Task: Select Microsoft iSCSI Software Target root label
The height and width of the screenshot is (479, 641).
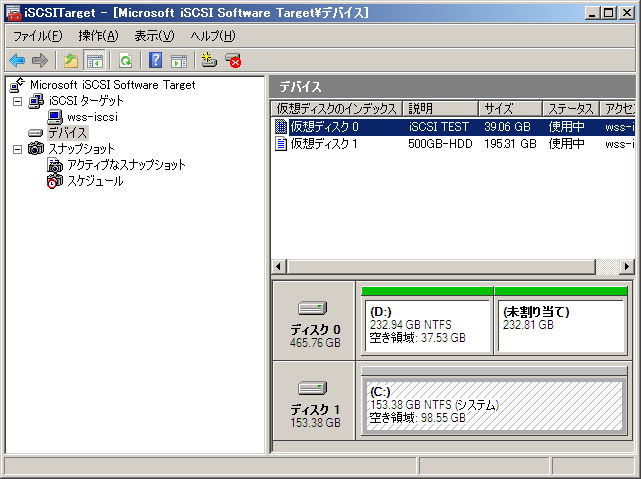Action: (112, 85)
